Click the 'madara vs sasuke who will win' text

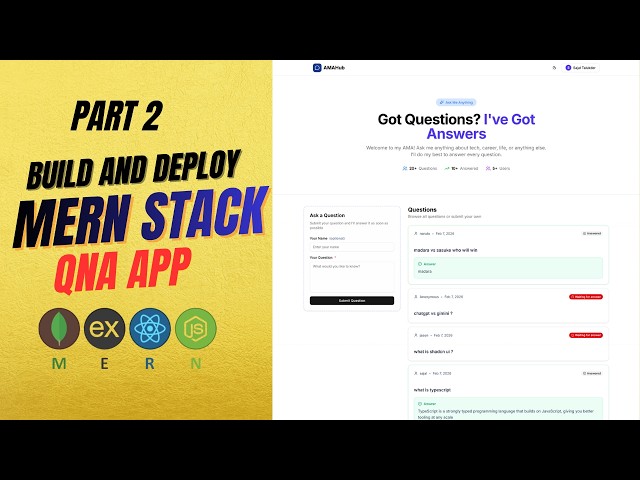[445, 250]
